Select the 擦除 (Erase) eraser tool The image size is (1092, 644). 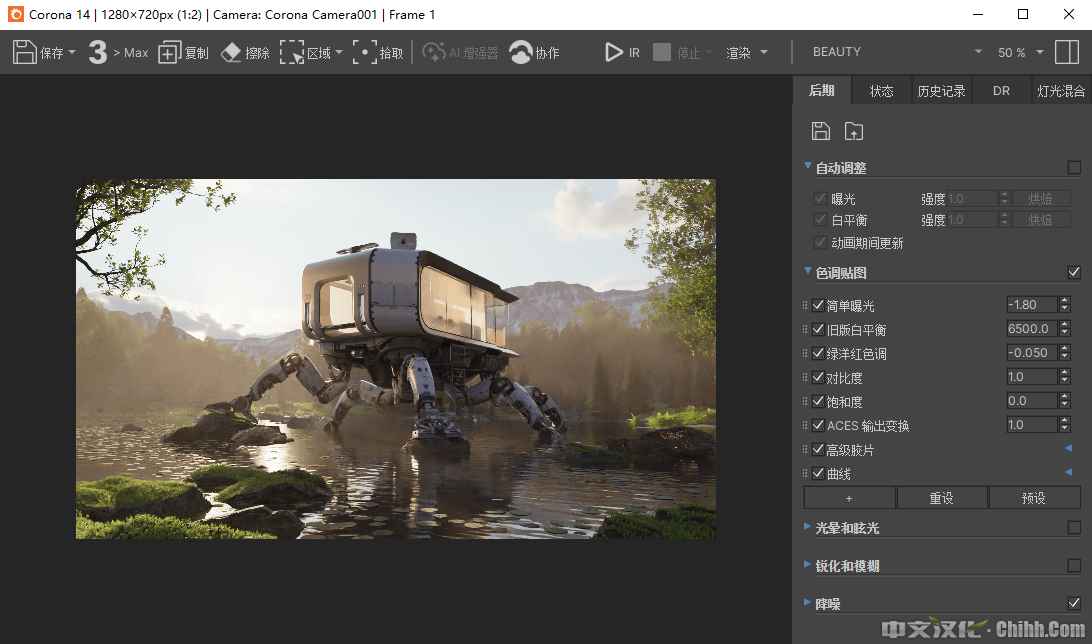(231, 52)
